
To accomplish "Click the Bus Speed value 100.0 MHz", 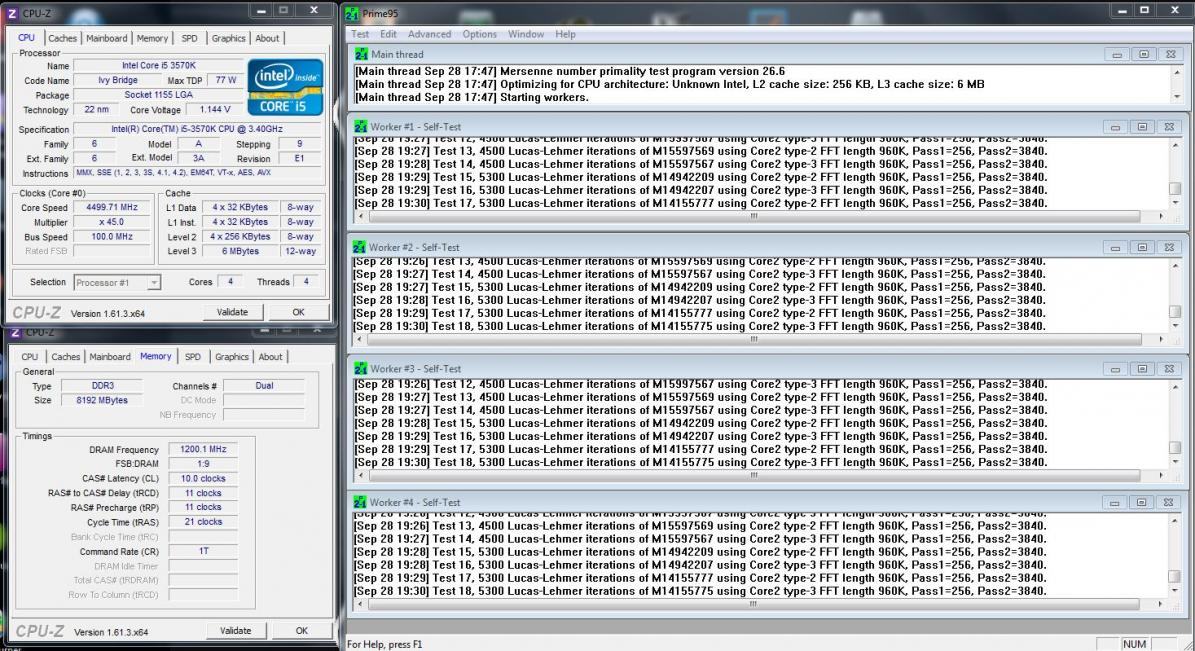I will [x=112, y=236].
